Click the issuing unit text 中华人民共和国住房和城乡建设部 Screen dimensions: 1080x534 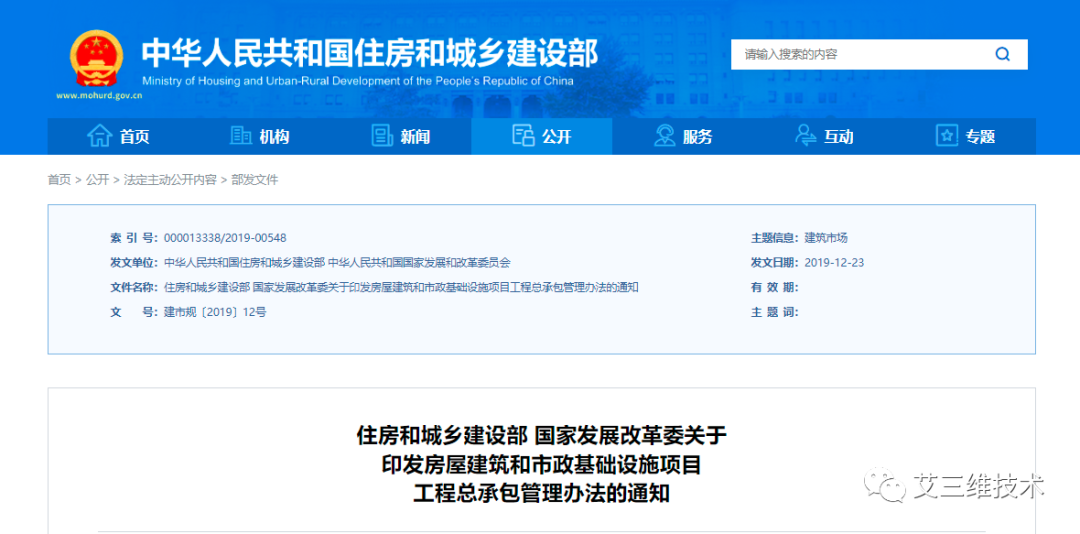(245, 263)
